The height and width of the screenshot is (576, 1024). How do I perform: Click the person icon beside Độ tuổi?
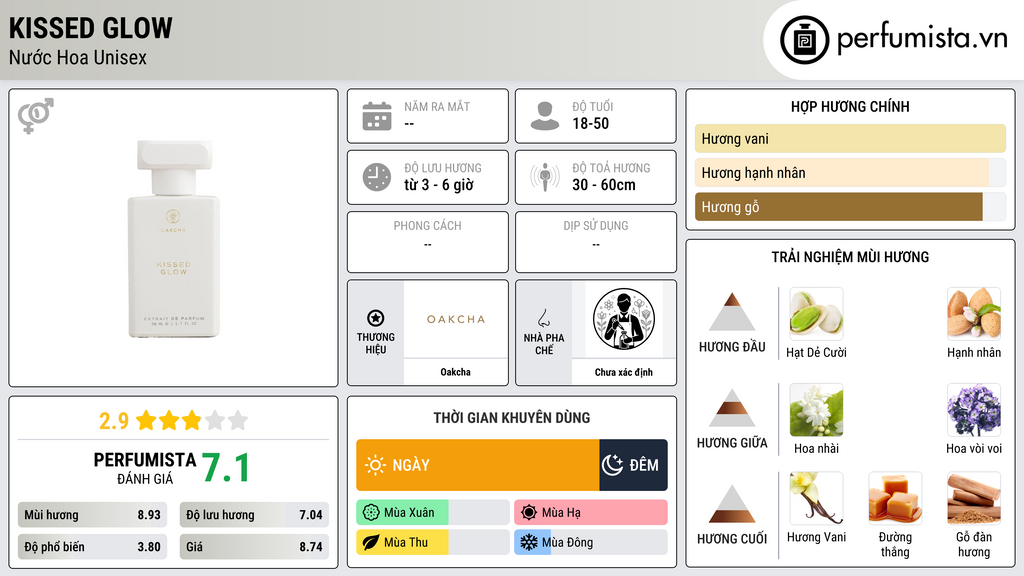tap(545, 116)
